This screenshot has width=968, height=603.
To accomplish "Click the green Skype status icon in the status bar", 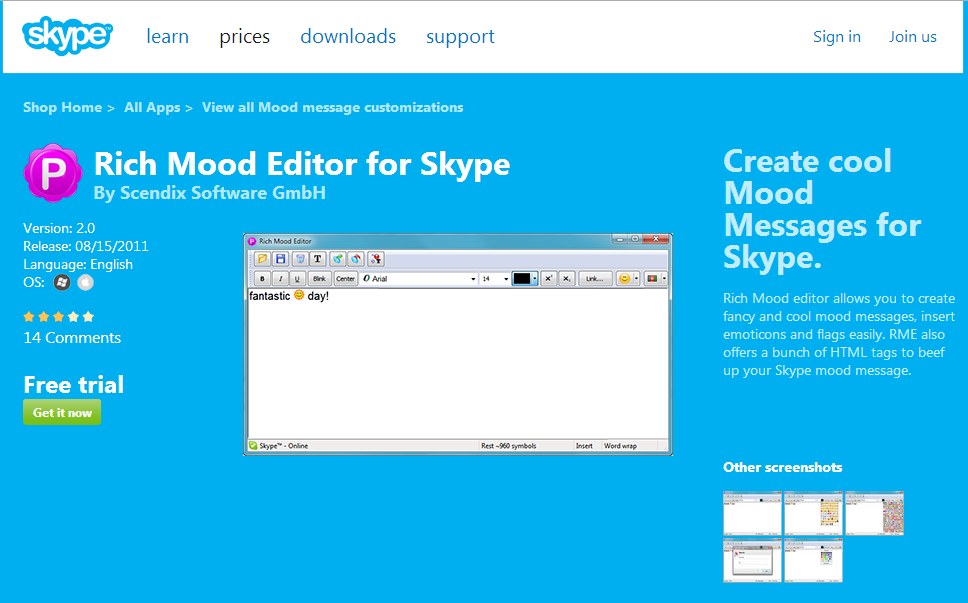I will pos(252,446).
